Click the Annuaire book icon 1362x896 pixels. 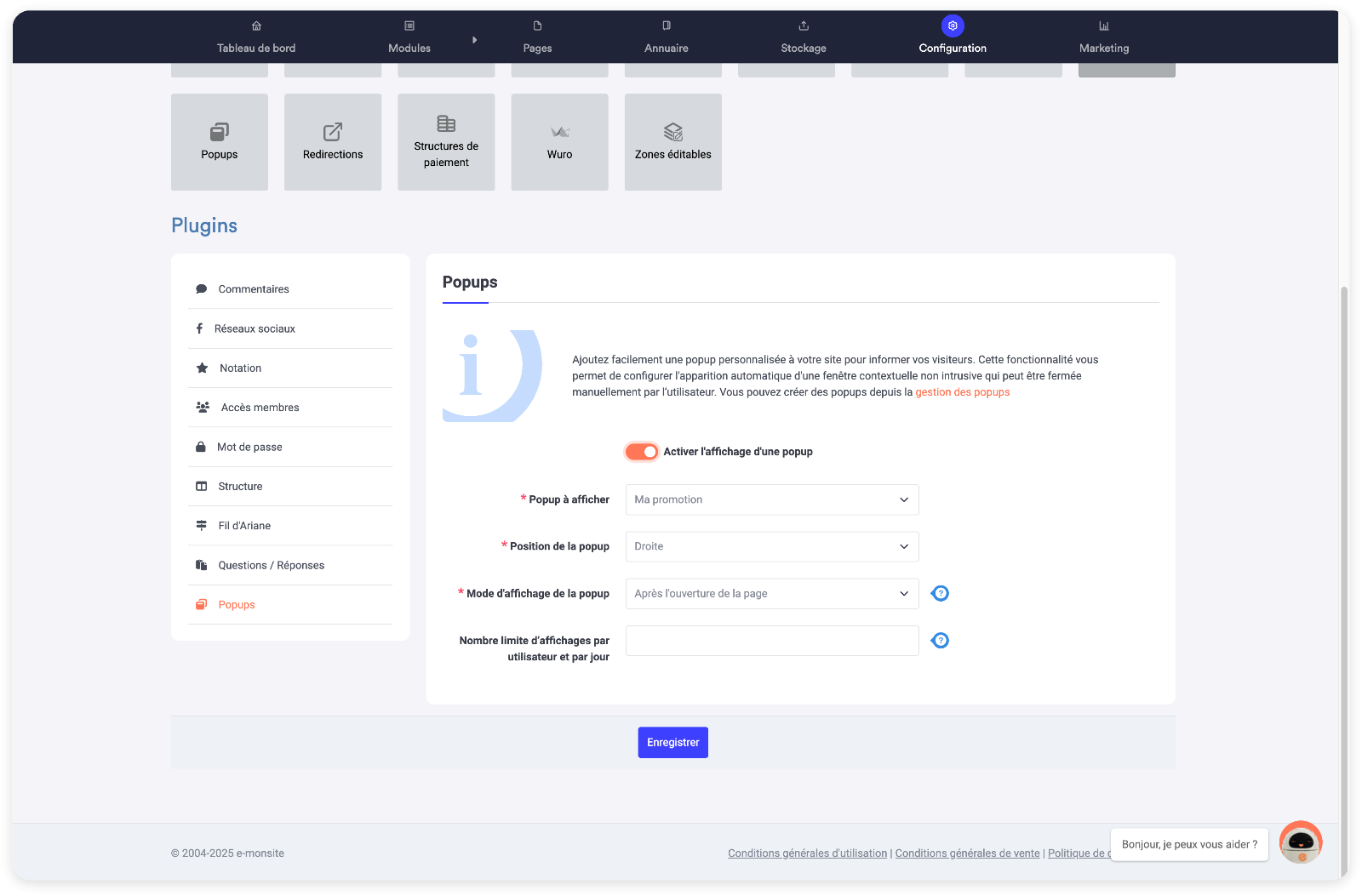(x=667, y=26)
